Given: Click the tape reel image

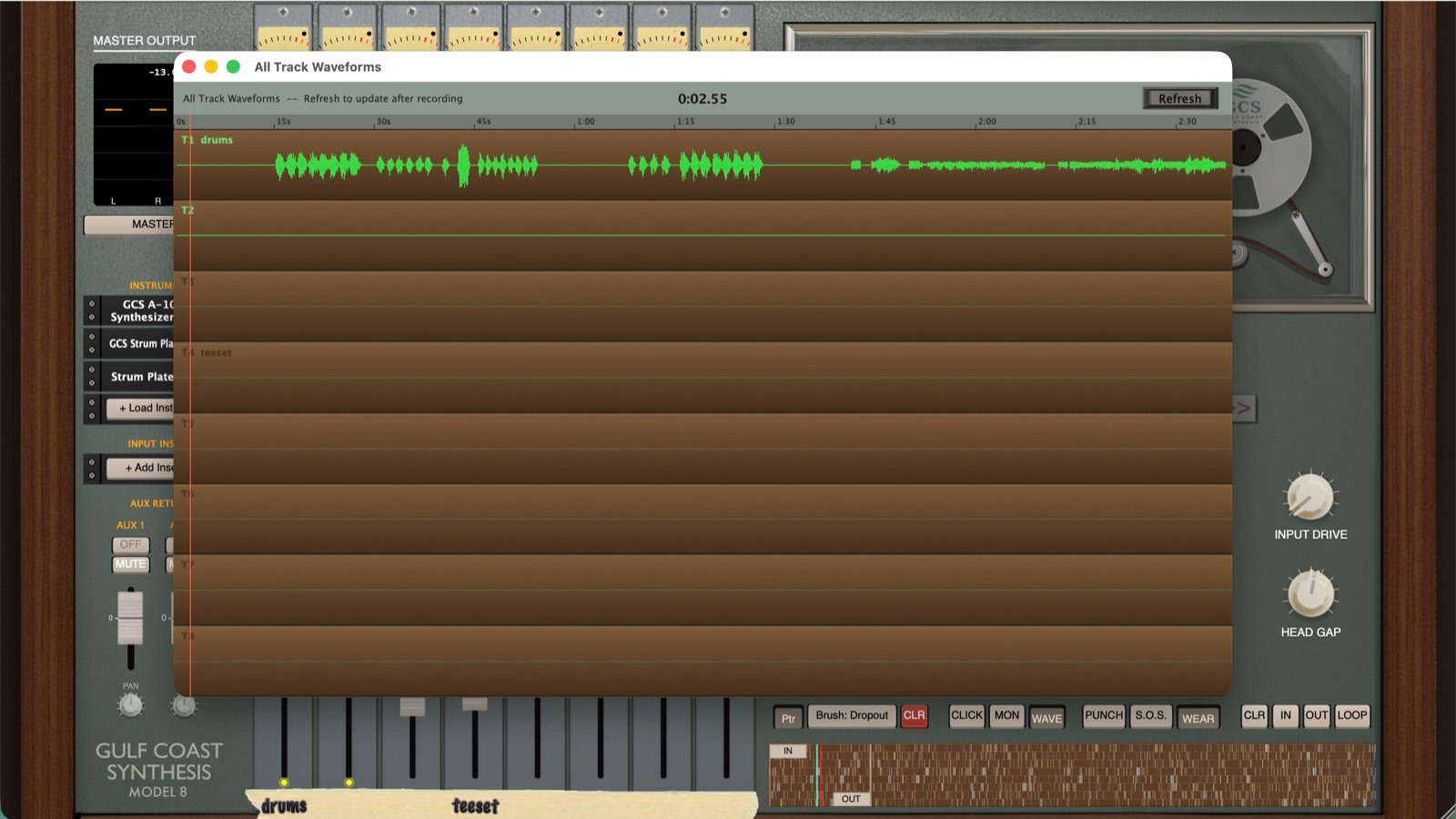Looking at the screenshot, I should [1274, 146].
